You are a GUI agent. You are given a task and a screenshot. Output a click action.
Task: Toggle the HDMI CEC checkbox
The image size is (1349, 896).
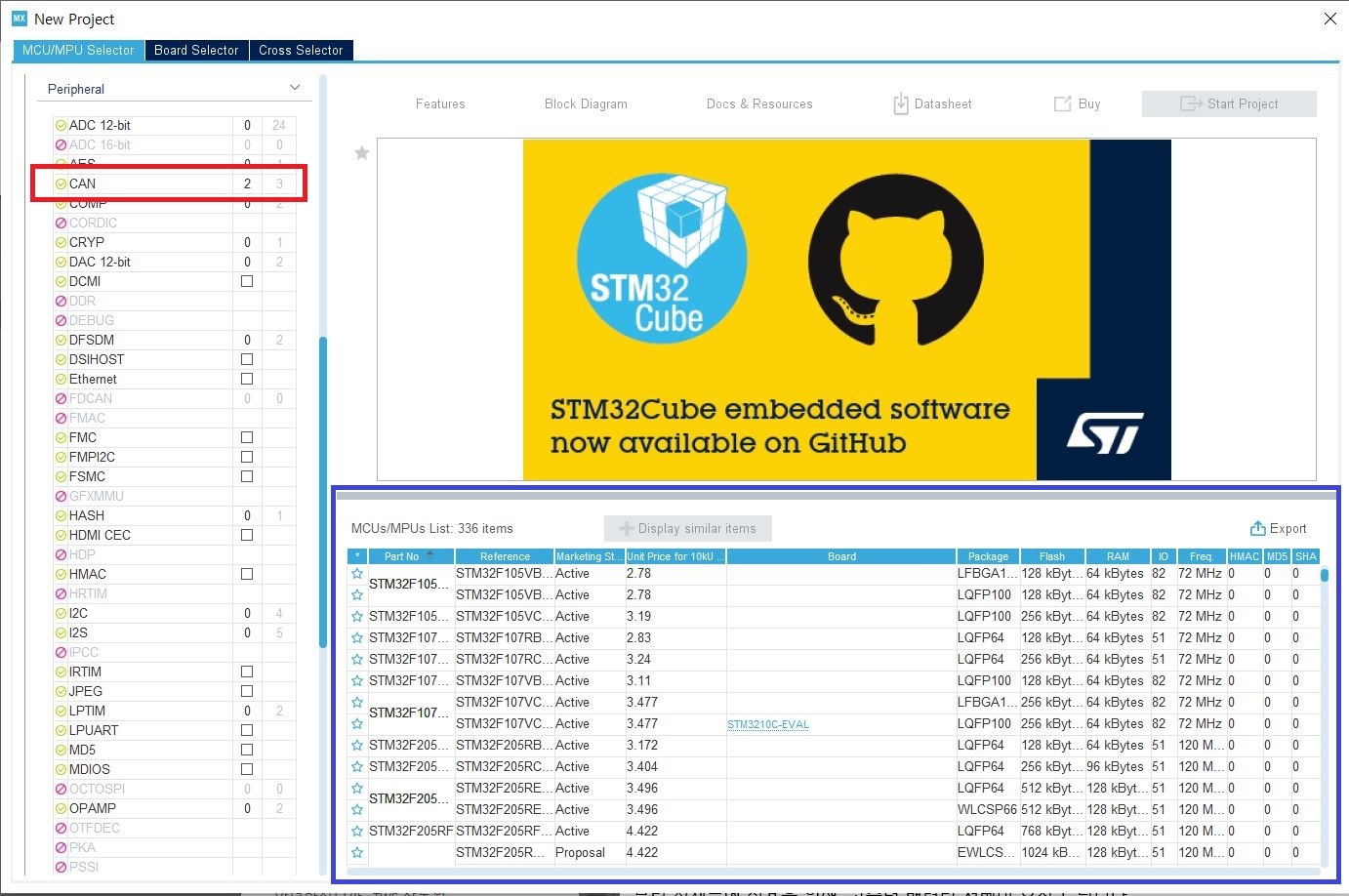coord(247,535)
